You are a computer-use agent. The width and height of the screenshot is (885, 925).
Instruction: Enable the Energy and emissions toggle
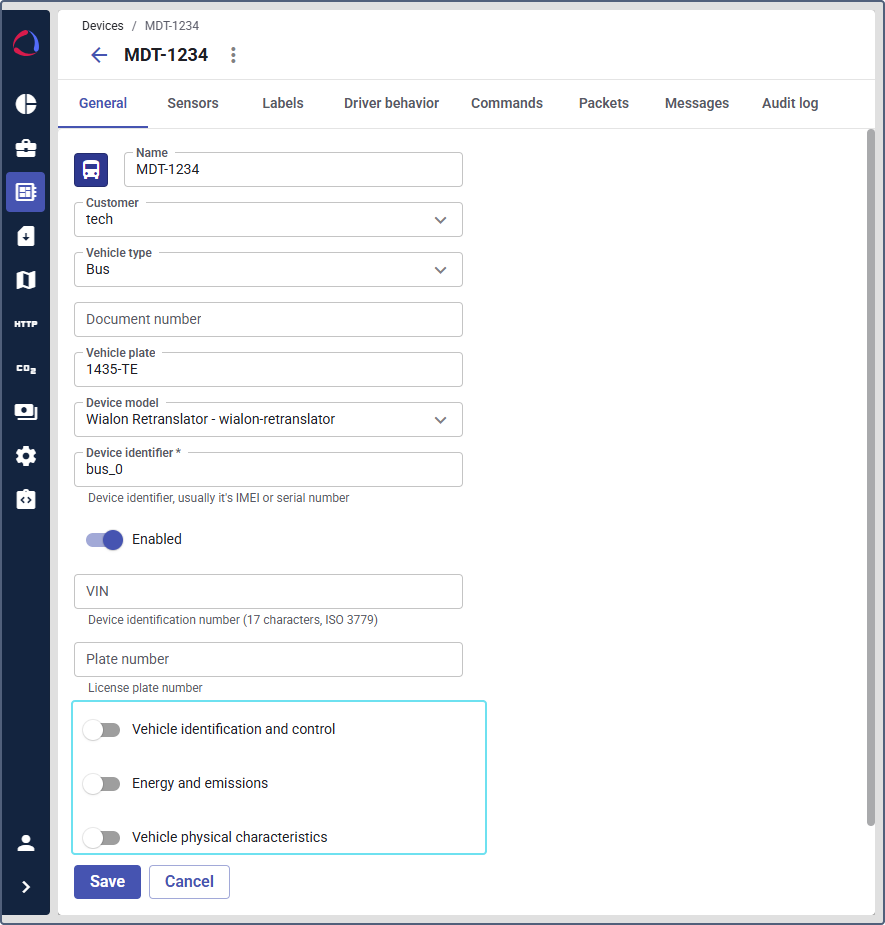point(102,784)
